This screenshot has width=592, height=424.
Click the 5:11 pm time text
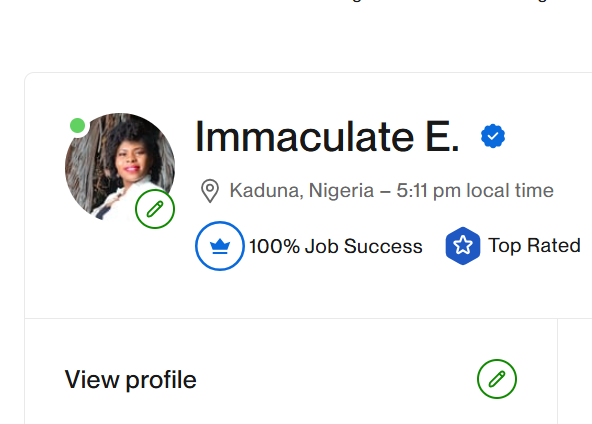(x=429, y=191)
